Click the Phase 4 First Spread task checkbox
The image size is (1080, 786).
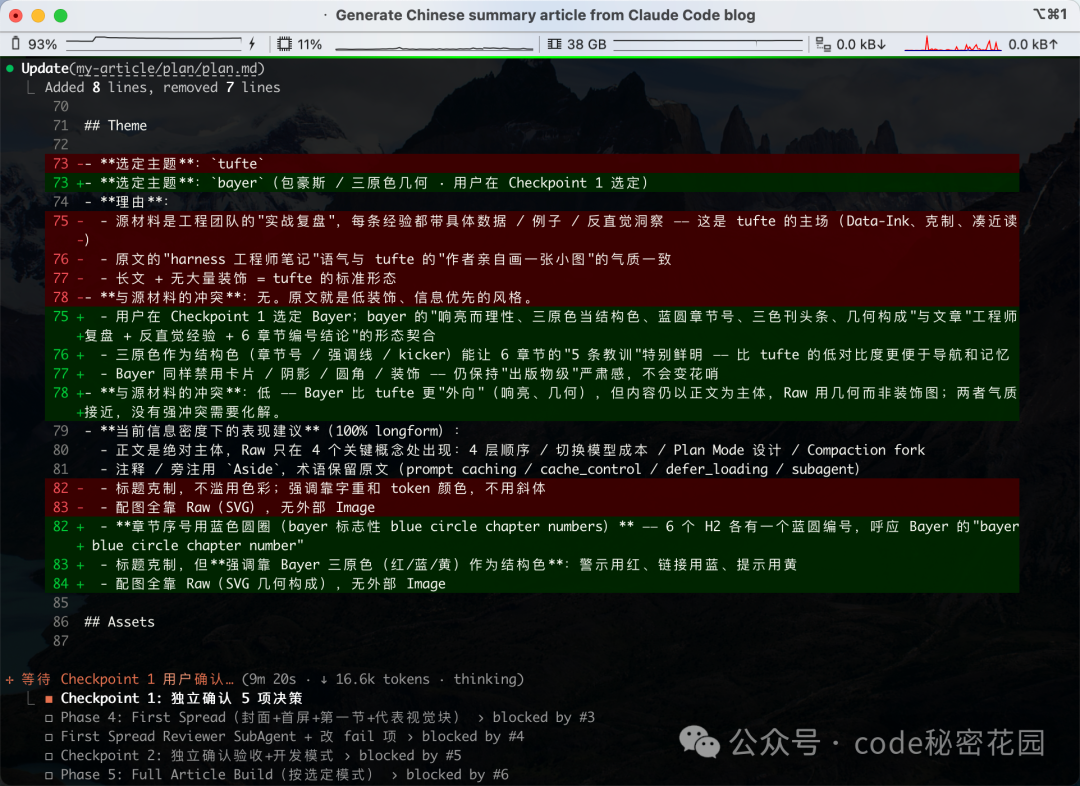pos(49,718)
